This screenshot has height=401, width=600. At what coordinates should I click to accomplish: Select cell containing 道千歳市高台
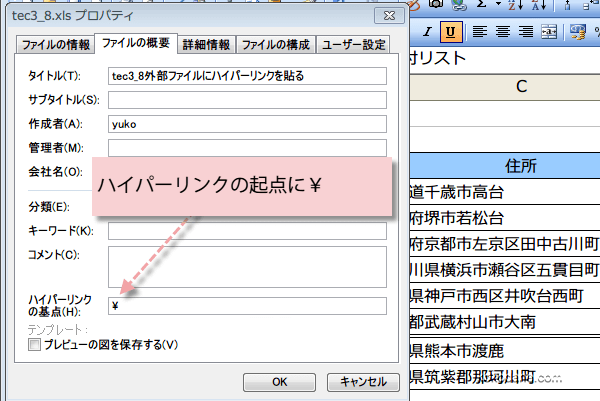pyautogui.click(x=505, y=192)
